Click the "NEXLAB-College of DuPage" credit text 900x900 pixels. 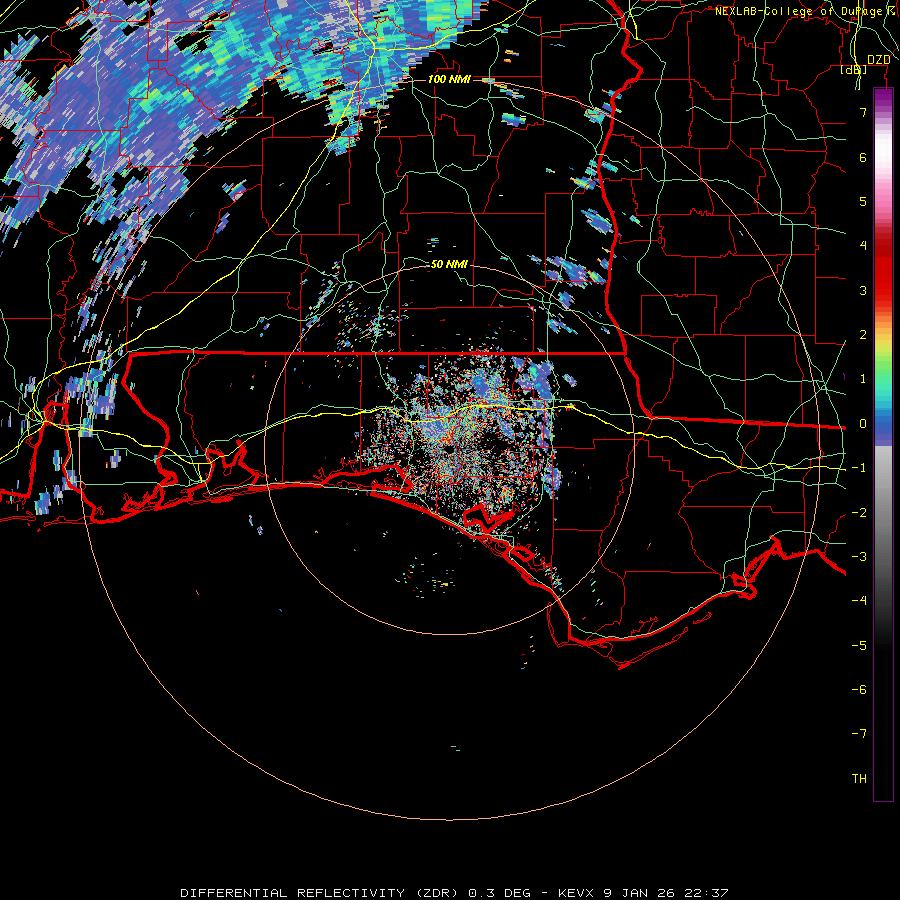pyautogui.click(x=799, y=11)
